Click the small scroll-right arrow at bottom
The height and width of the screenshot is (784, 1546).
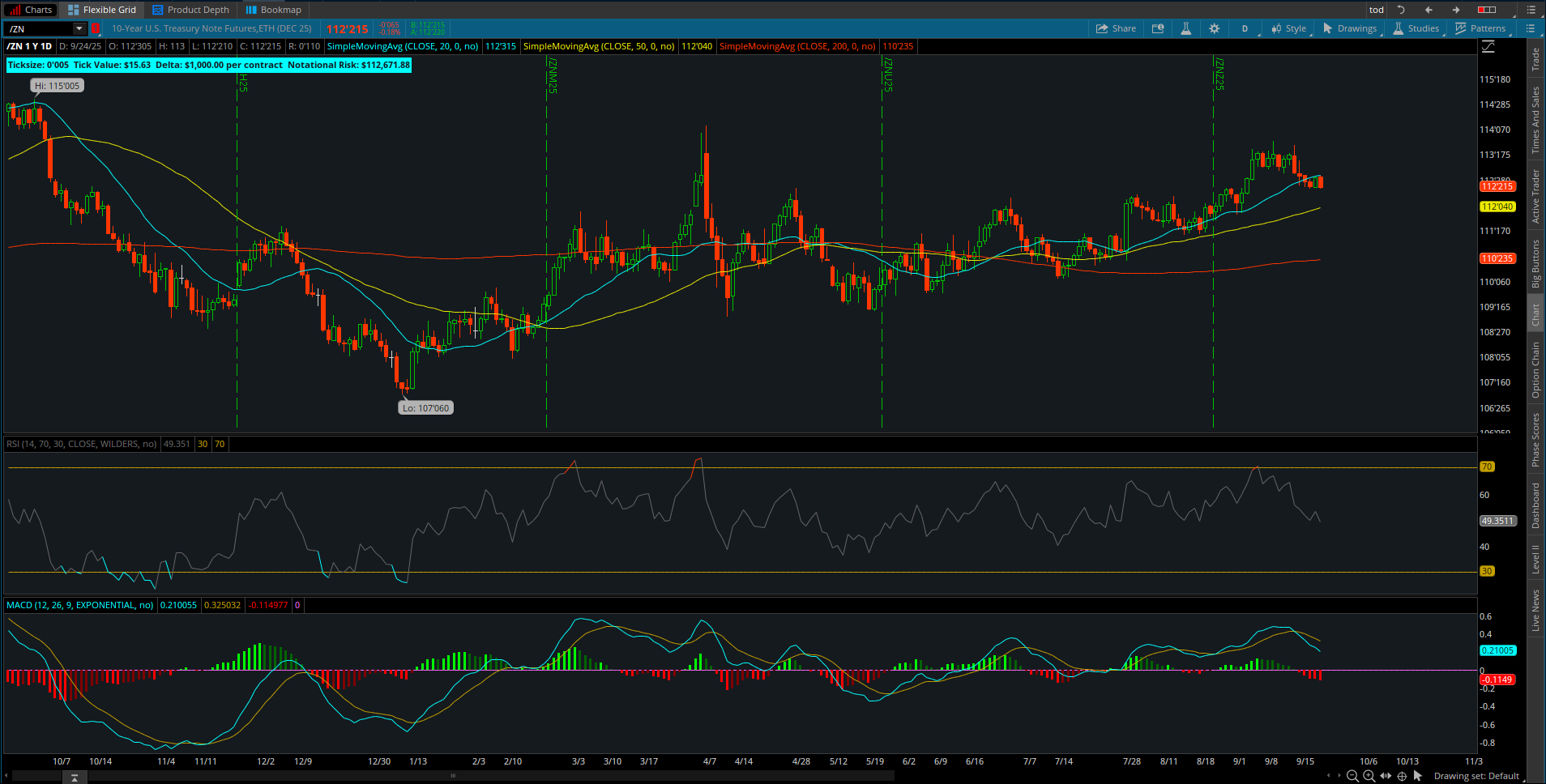pos(1339,776)
